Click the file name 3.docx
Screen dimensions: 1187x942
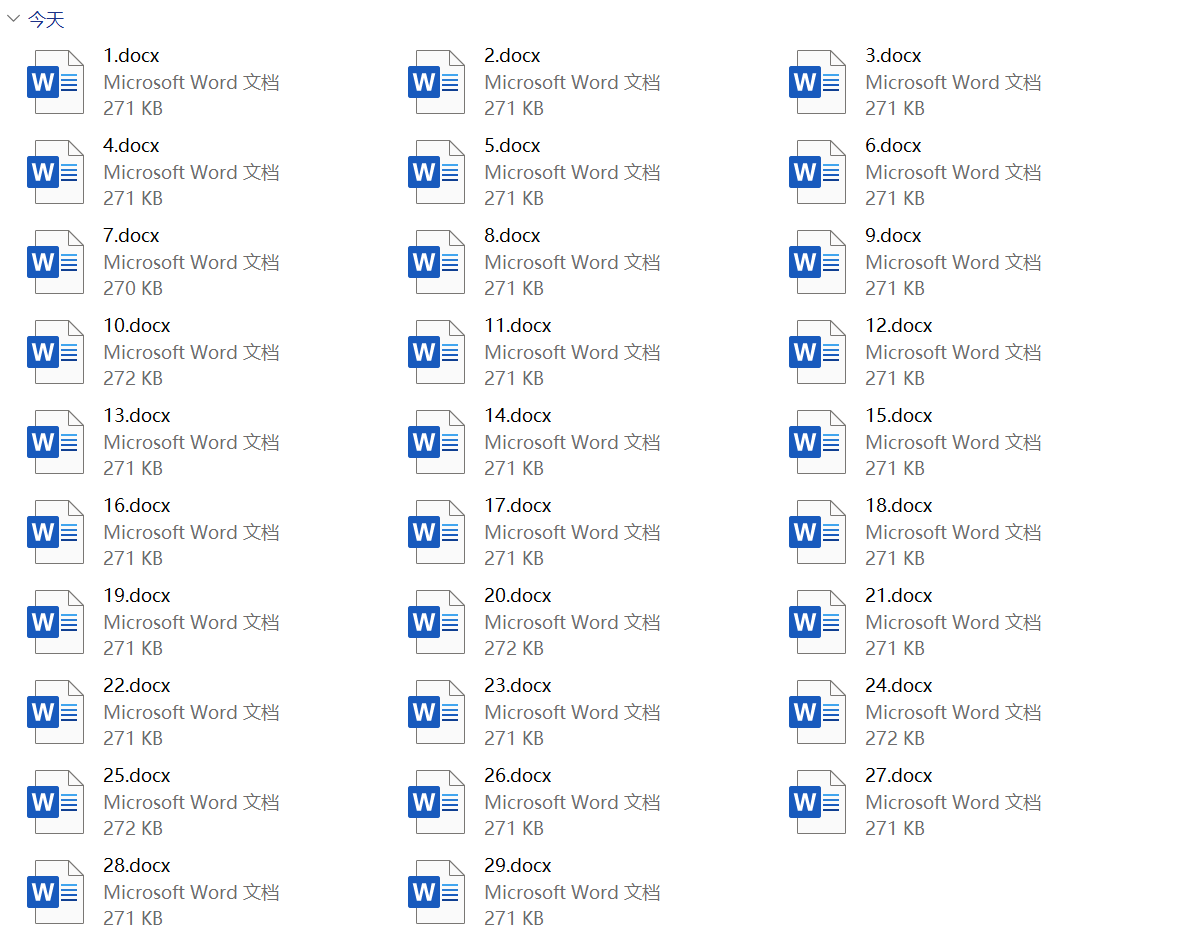(893, 55)
